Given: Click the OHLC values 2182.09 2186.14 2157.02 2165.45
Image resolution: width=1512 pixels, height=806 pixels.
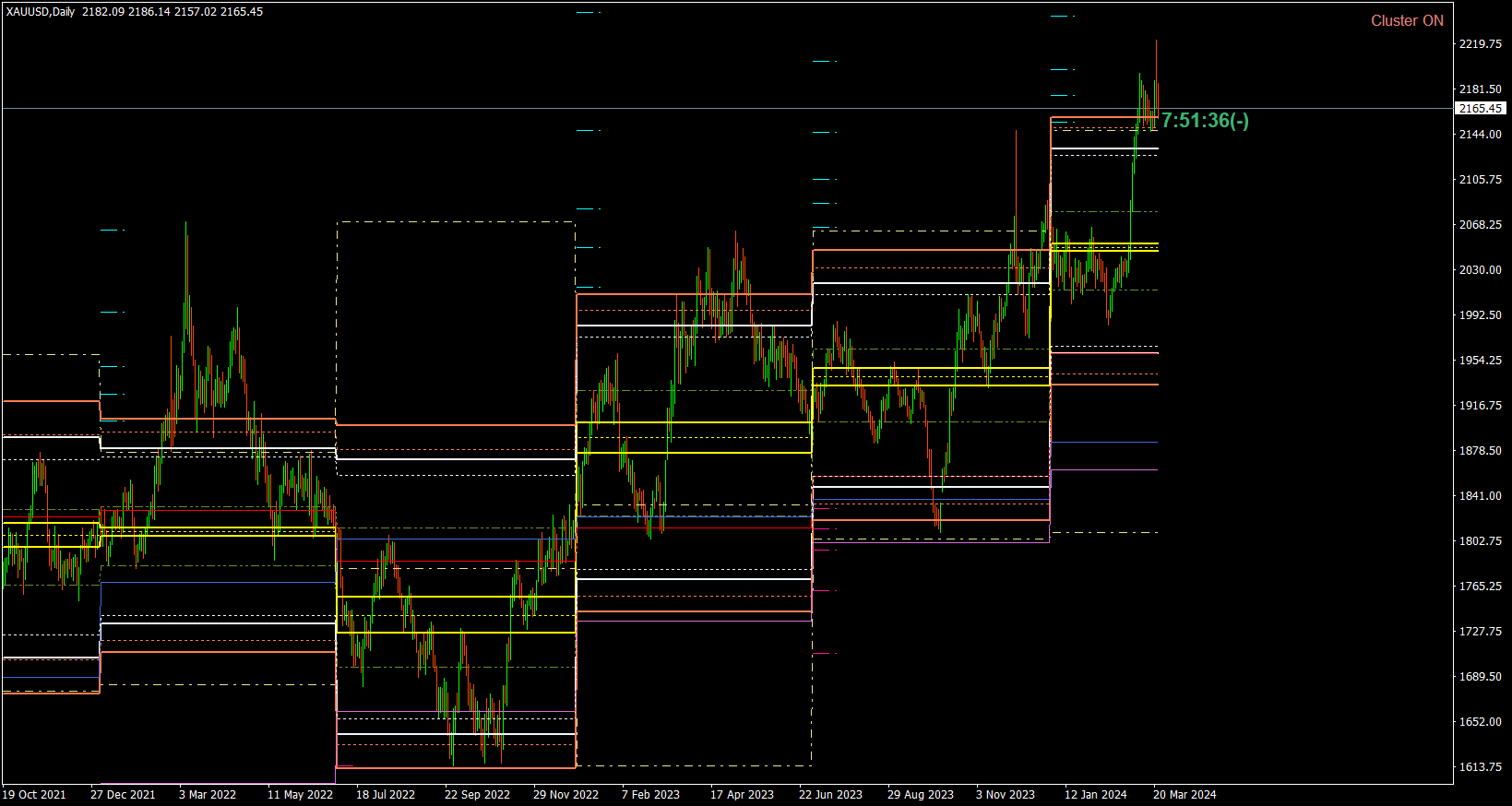Looking at the screenshot, I should click(x=173, y=12).
